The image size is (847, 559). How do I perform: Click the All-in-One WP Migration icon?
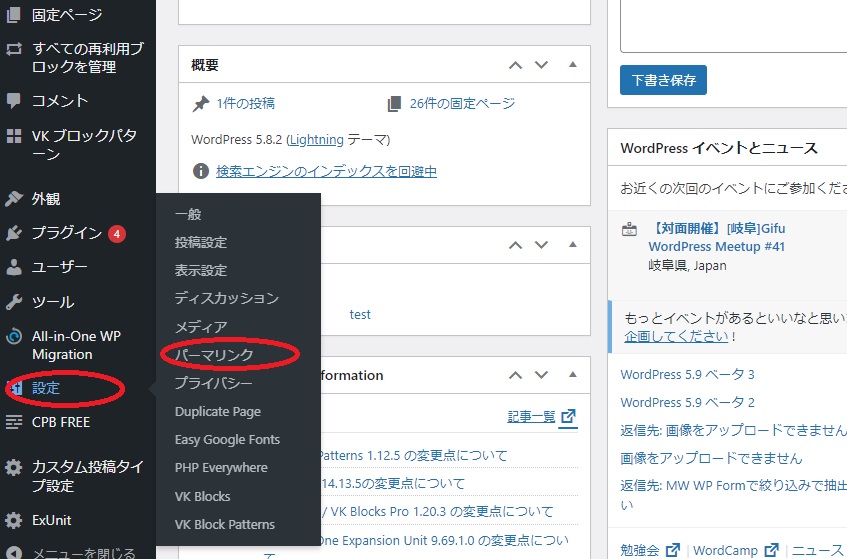pos(14,337)
